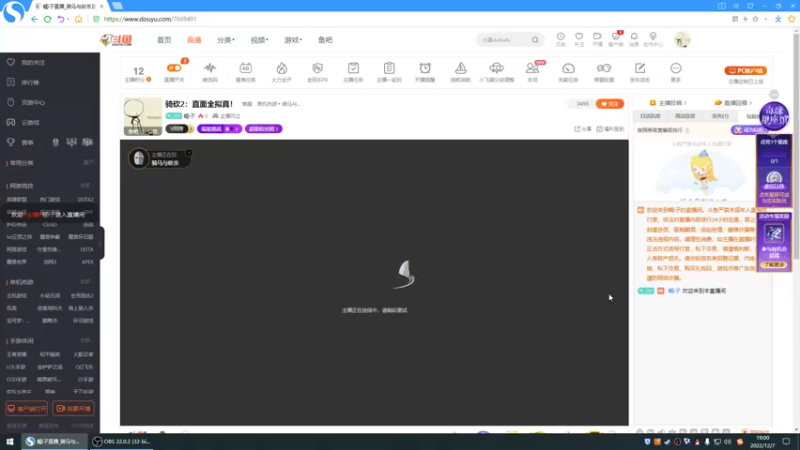
Task: Click the 客户端打开 button in sidebar
Action: click(x=27, y=409)
